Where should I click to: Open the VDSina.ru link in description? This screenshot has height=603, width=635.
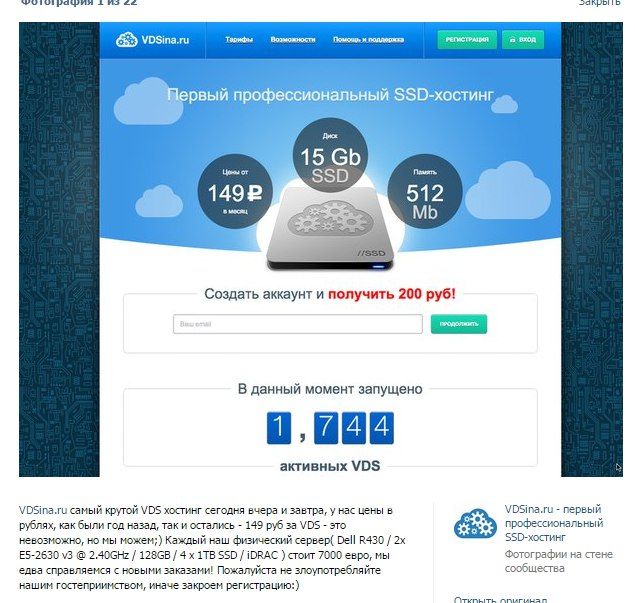pos(43,510)
